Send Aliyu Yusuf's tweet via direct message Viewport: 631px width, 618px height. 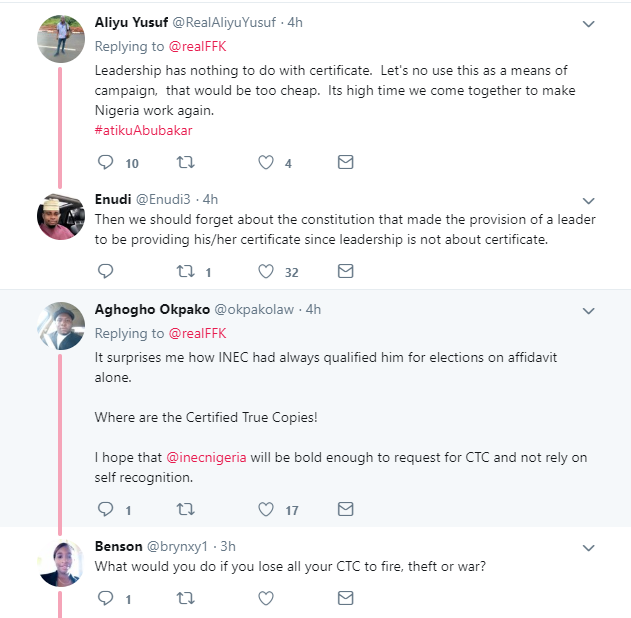click(345, 162)
